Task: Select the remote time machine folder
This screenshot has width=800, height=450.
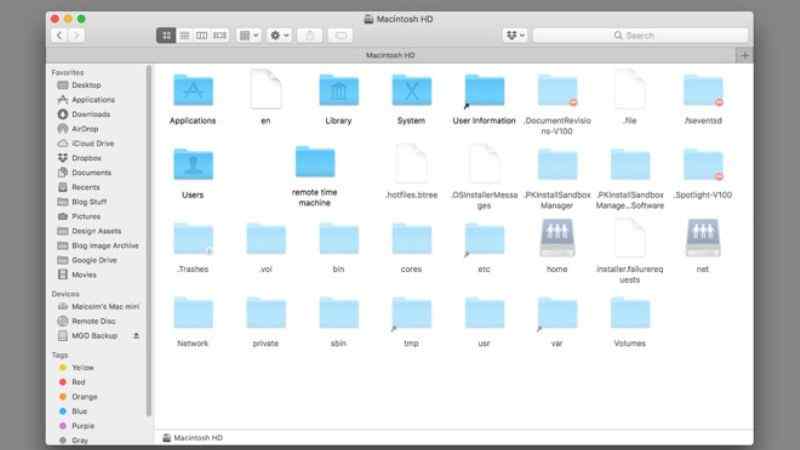Action: click(x=315, y=162)
